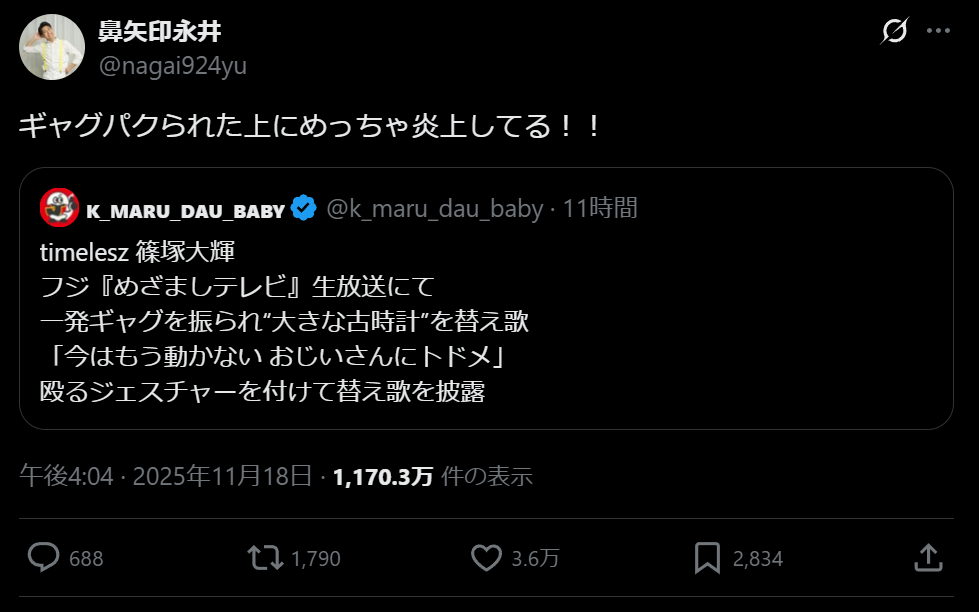Click the Grok slashed-circle icon
979x612 pixels.
point(893,31)
